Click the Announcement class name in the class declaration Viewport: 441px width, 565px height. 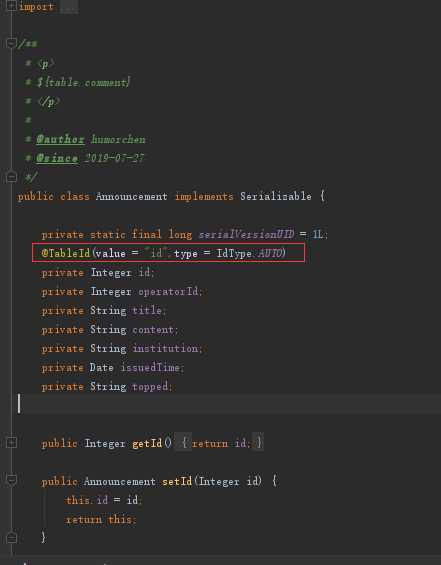click(x=132, y=196)
